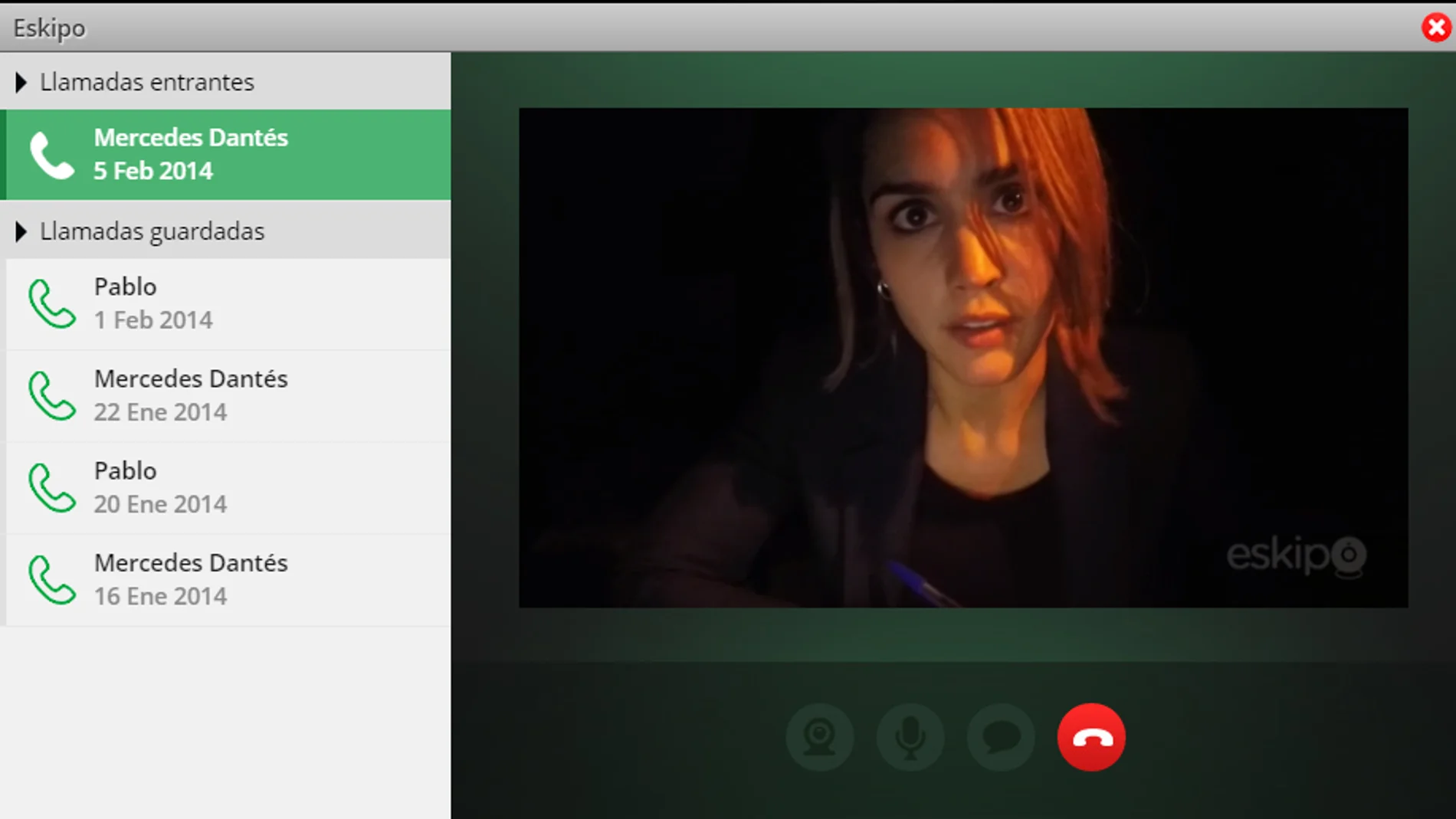Hang up with the red end-call button
Screen dimensions: 1456x819
(x=1091, y=737)
